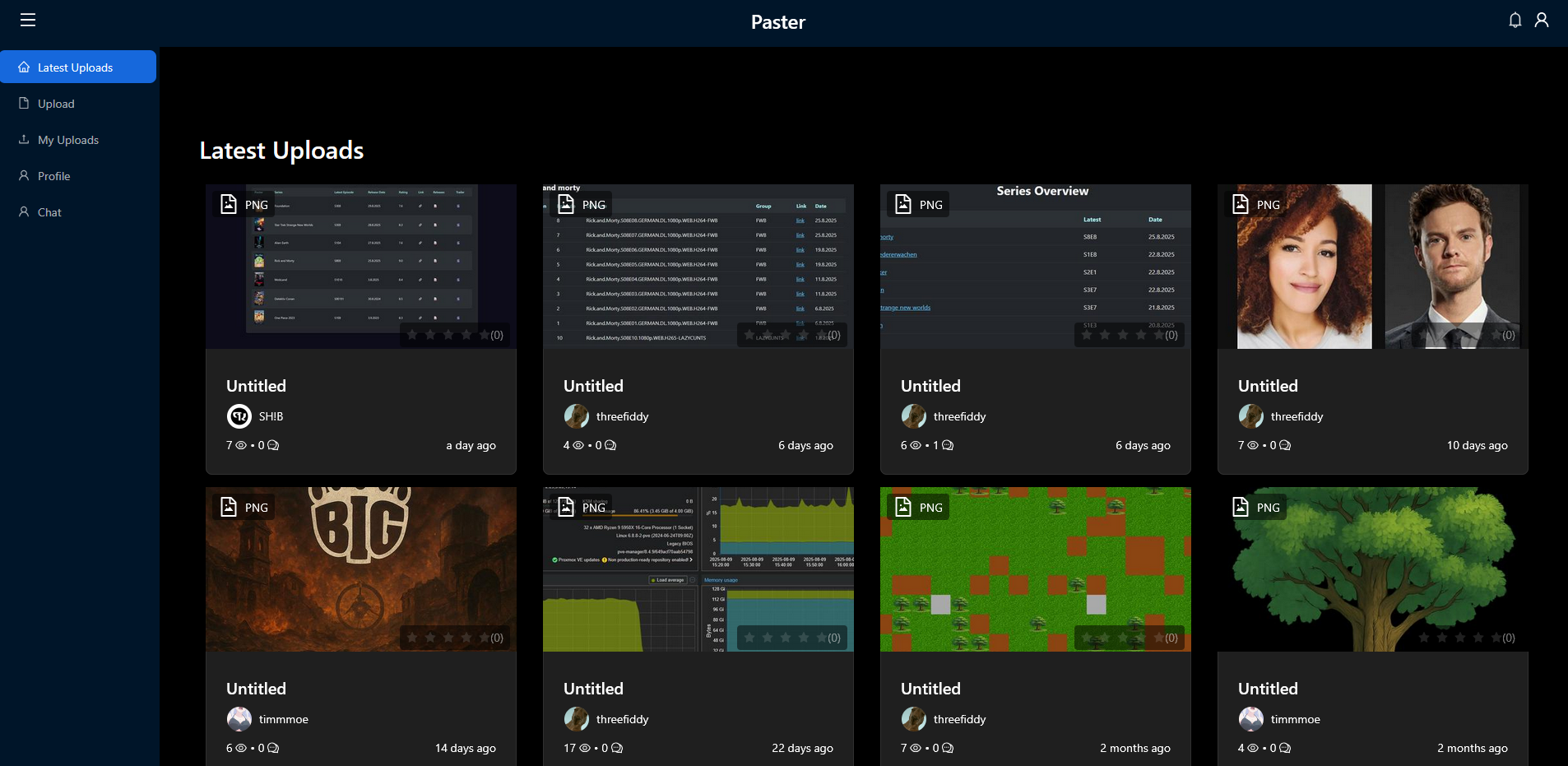Open the user account icon in header
1568x766 pixels.
(1542, 20)
